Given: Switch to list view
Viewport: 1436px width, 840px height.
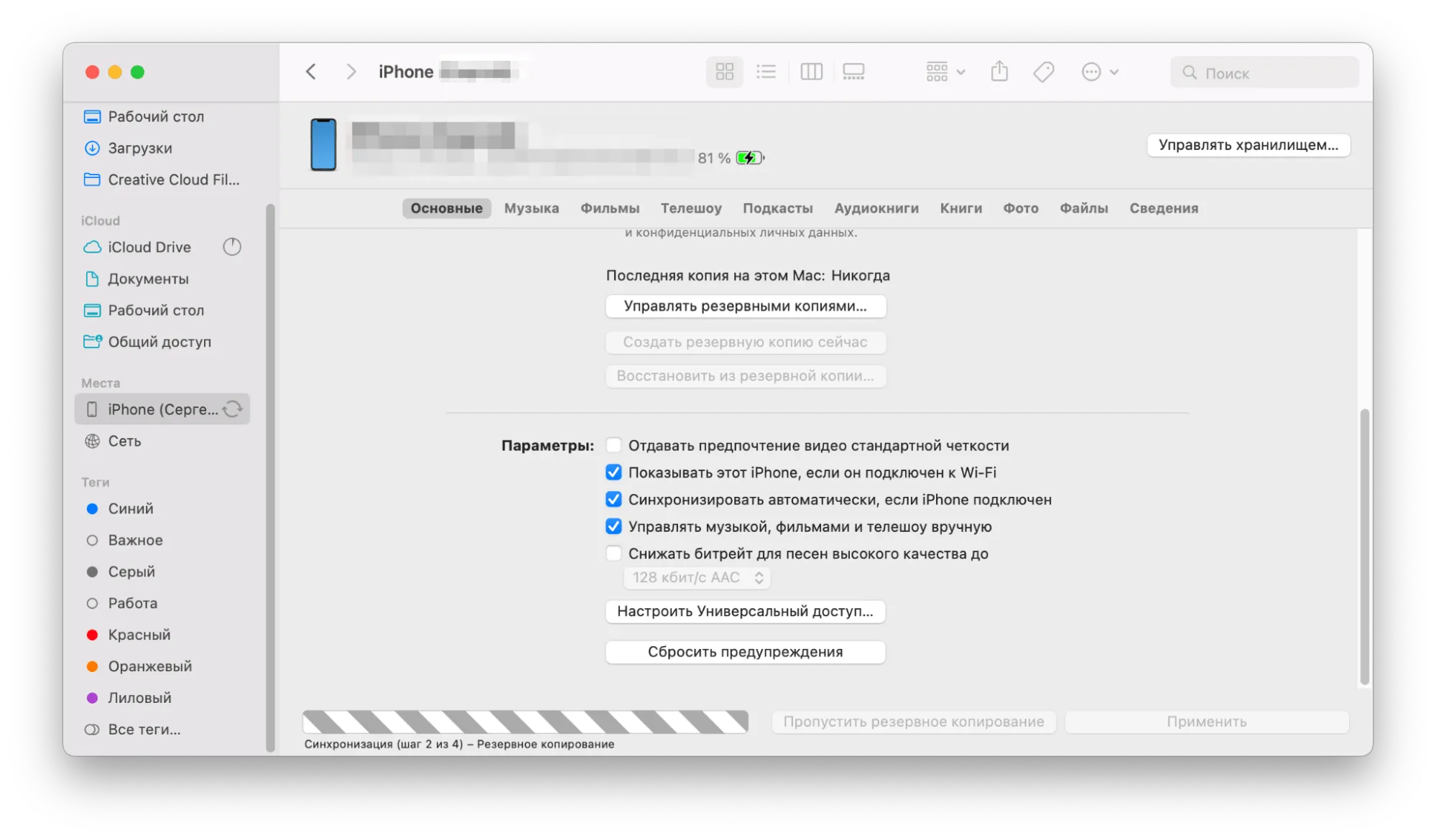Looking at the screenshot, I should (766, 72).
